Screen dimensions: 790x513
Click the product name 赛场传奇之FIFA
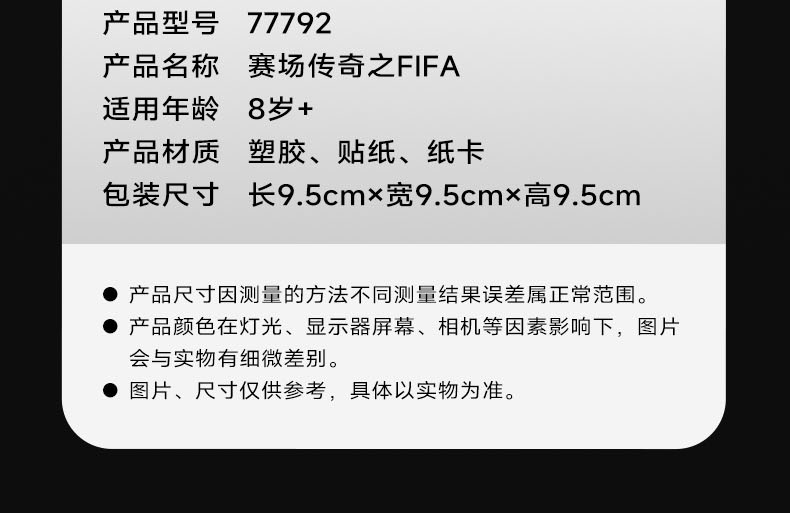tap(353, 66)
